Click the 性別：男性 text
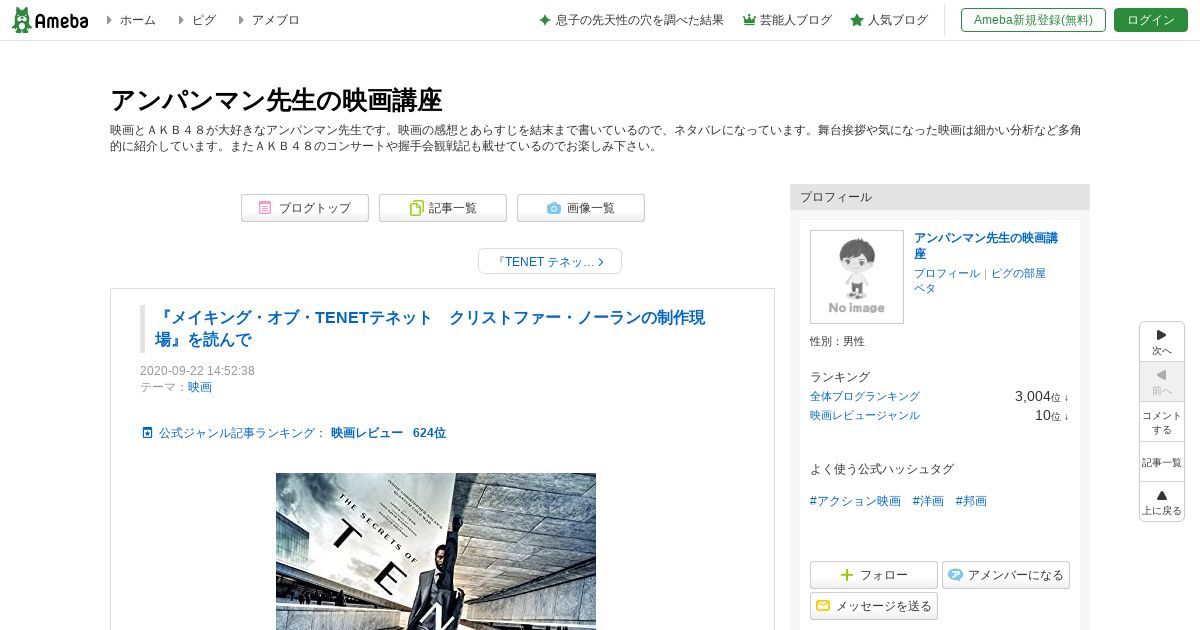 tap(837, 342)
